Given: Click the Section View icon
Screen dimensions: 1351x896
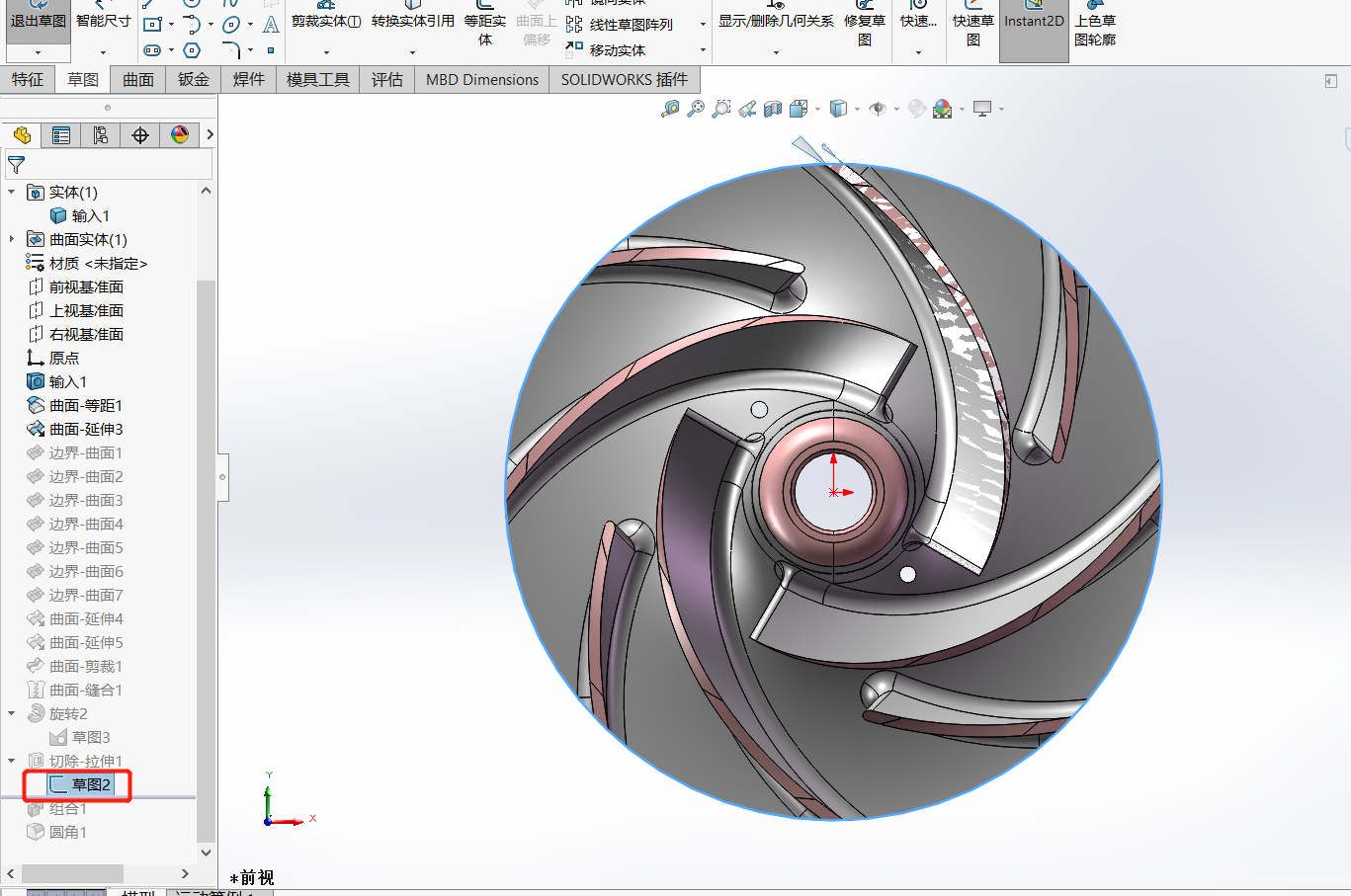Looking at the screenshot, I should point(773,109).
